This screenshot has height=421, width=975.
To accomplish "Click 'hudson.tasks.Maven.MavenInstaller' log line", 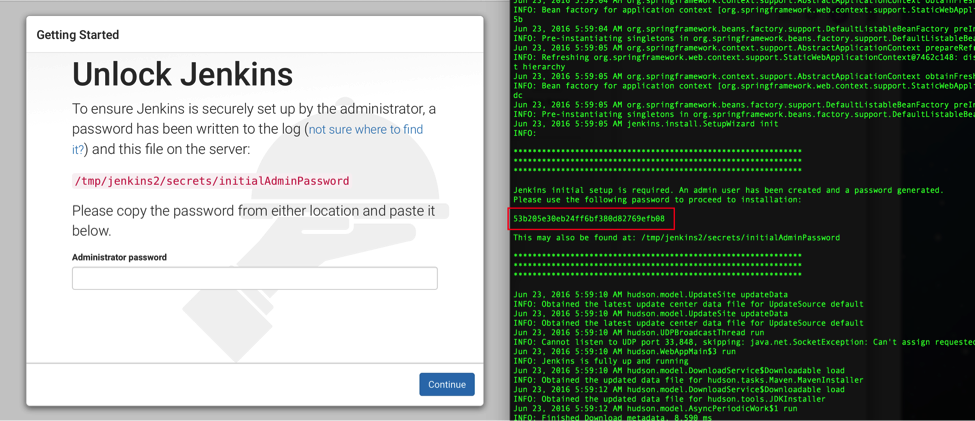I will click(688, 380).
